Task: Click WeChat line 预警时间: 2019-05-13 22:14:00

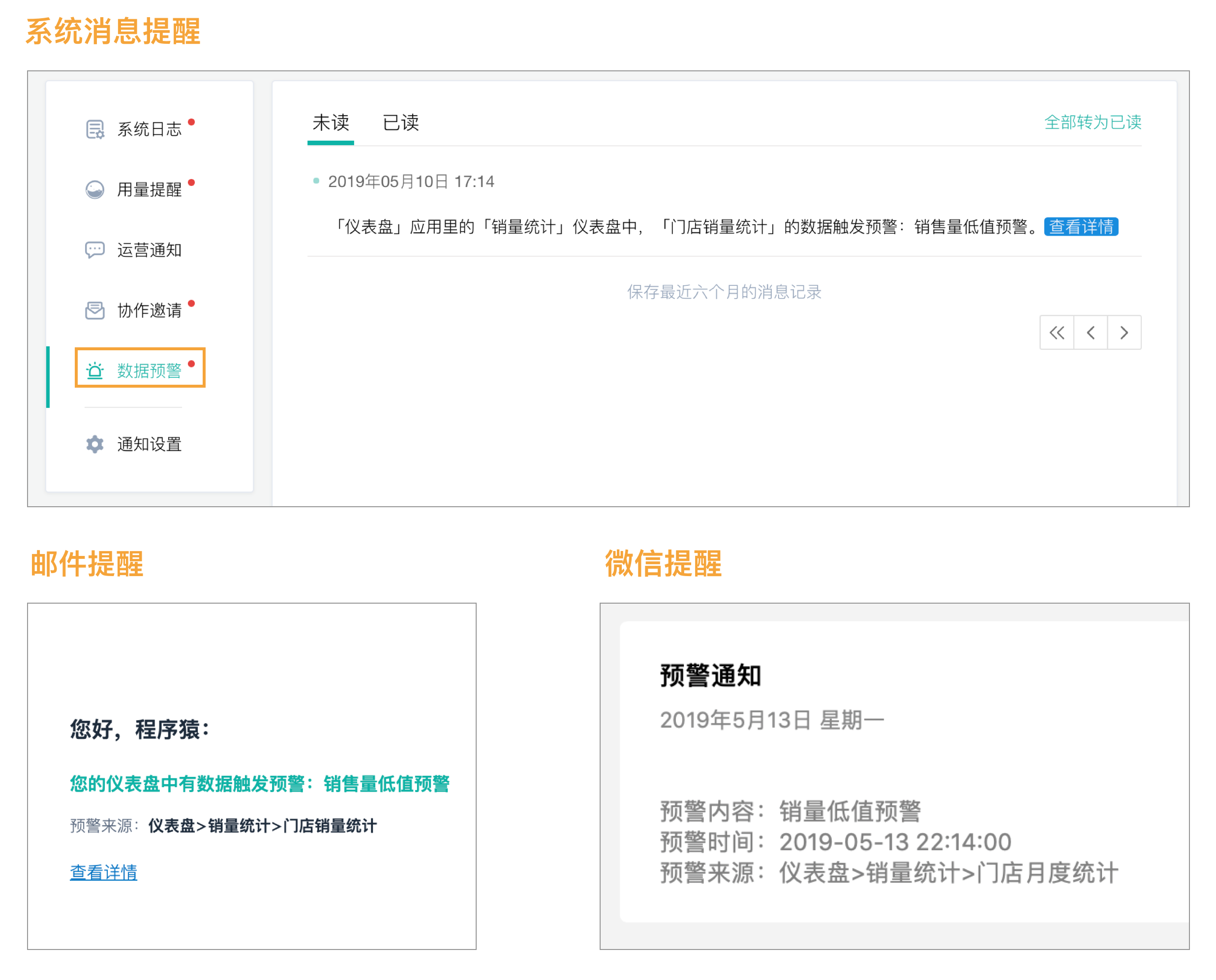Action: point(835,842)
